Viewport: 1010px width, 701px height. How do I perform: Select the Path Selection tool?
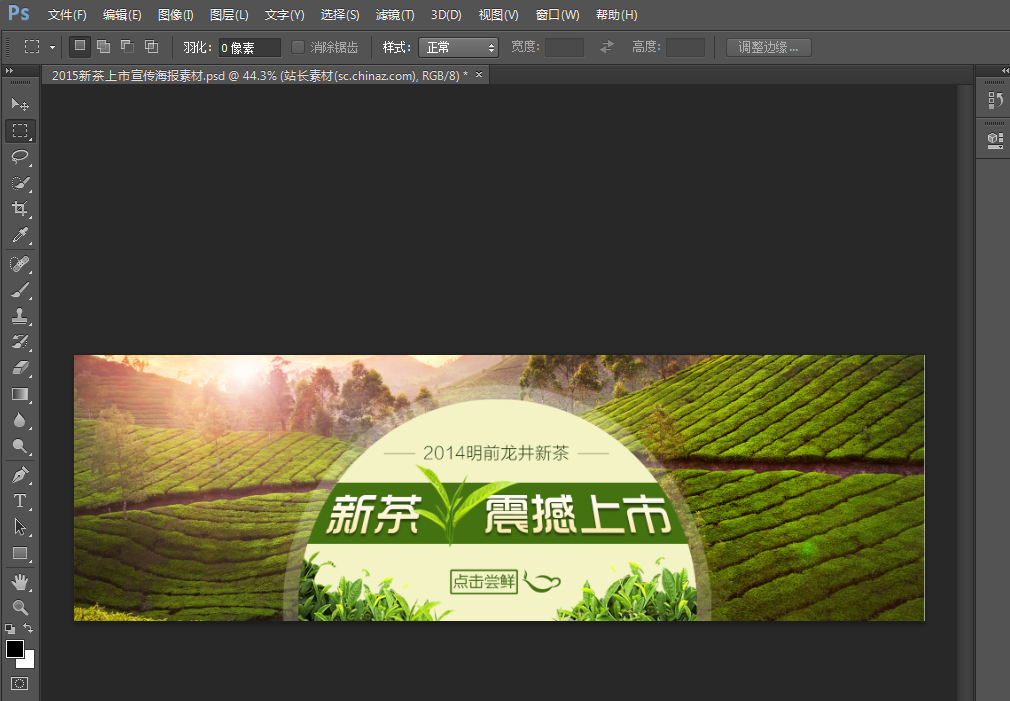pos(20,527)
